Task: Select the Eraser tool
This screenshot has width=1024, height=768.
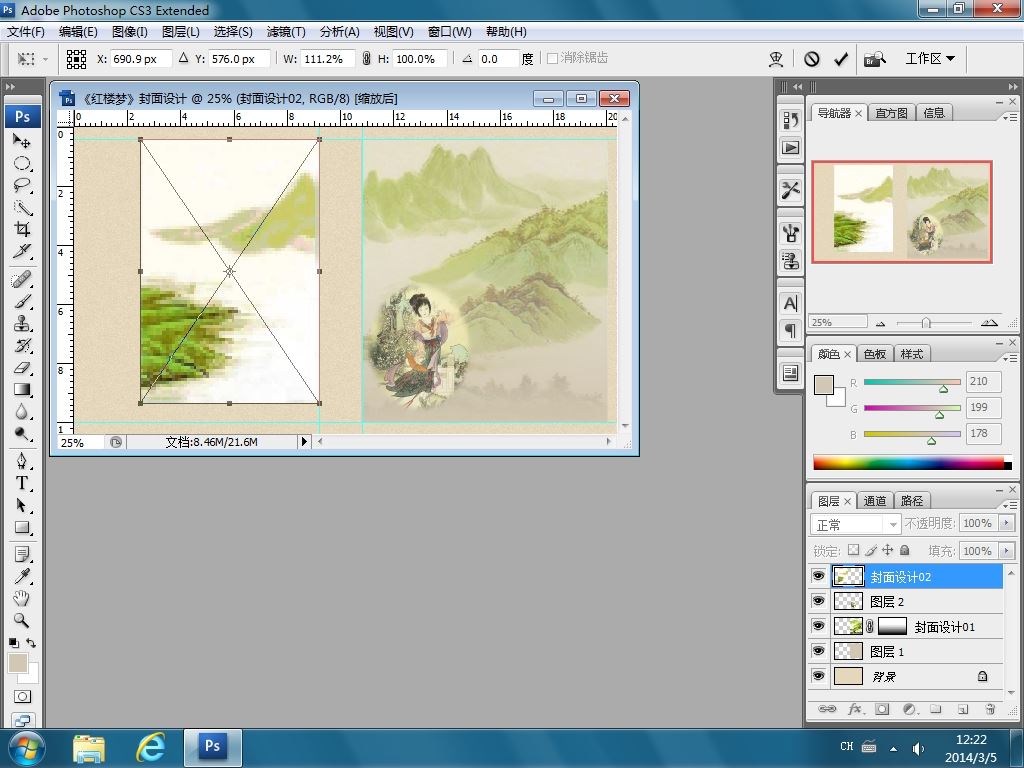Action: (x=22, y=368)
